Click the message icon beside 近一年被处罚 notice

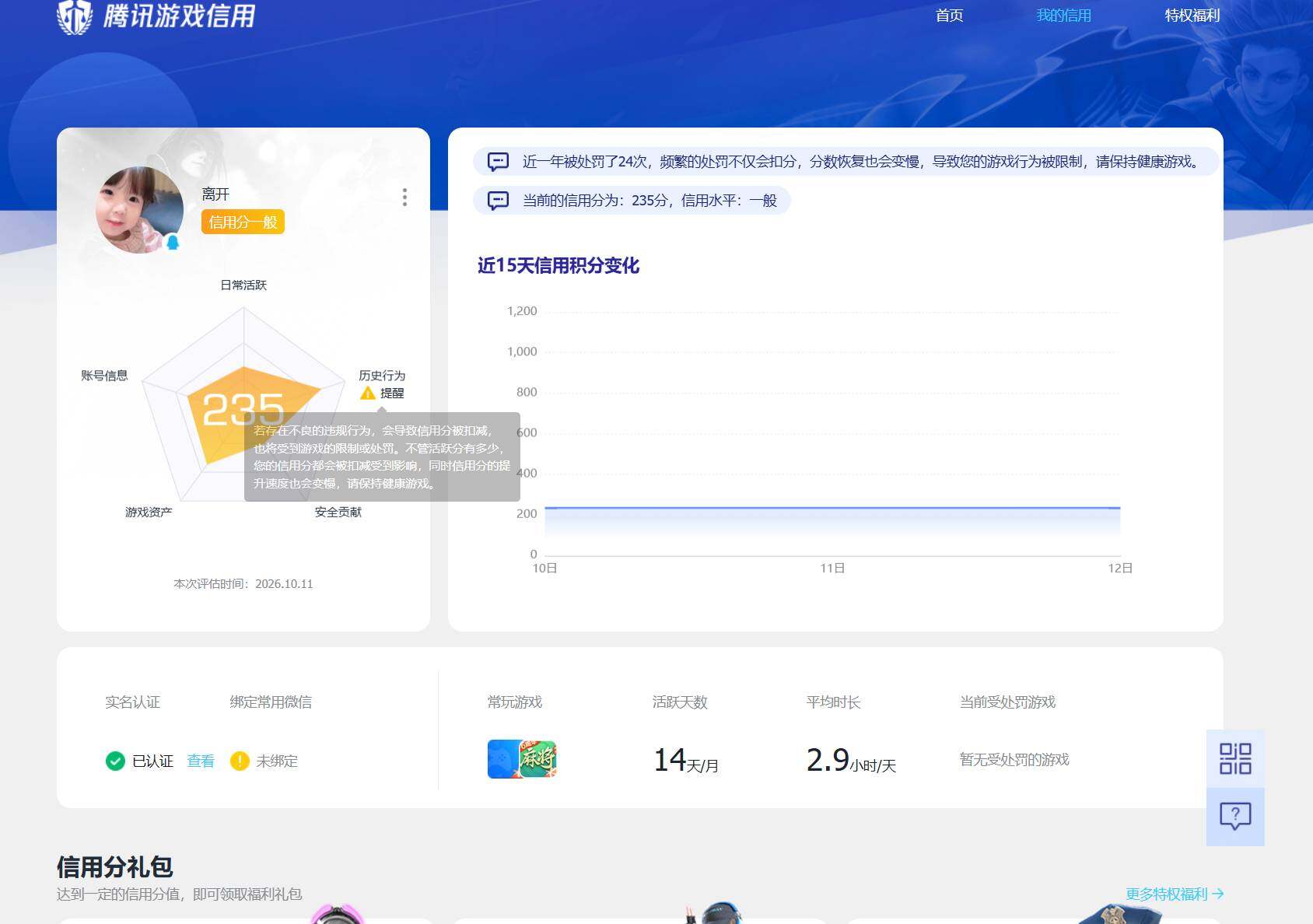click(498, 162)
